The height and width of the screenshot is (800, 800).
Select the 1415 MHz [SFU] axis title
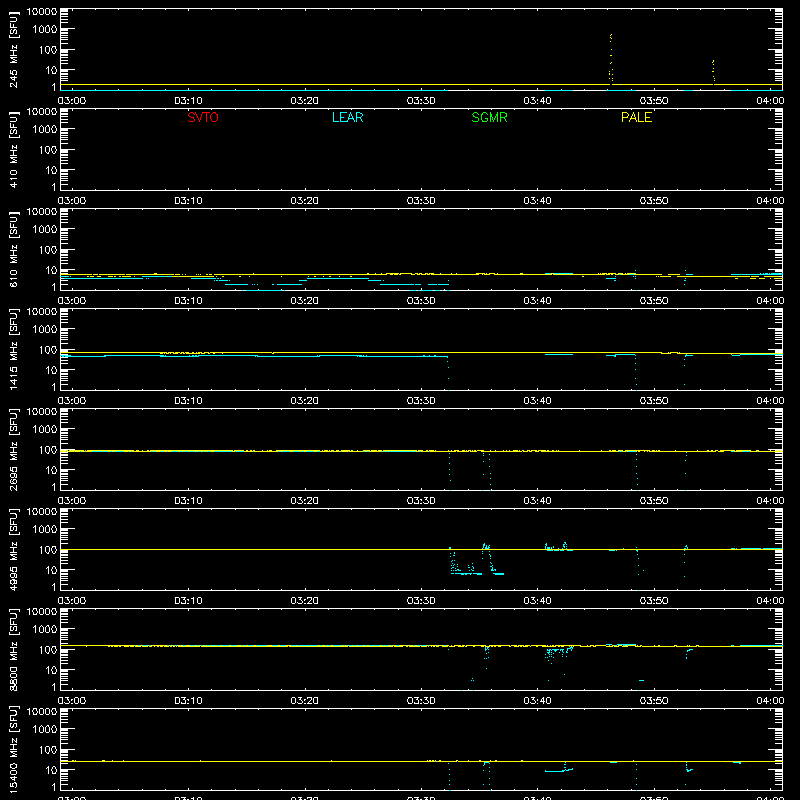pos(13,350)
